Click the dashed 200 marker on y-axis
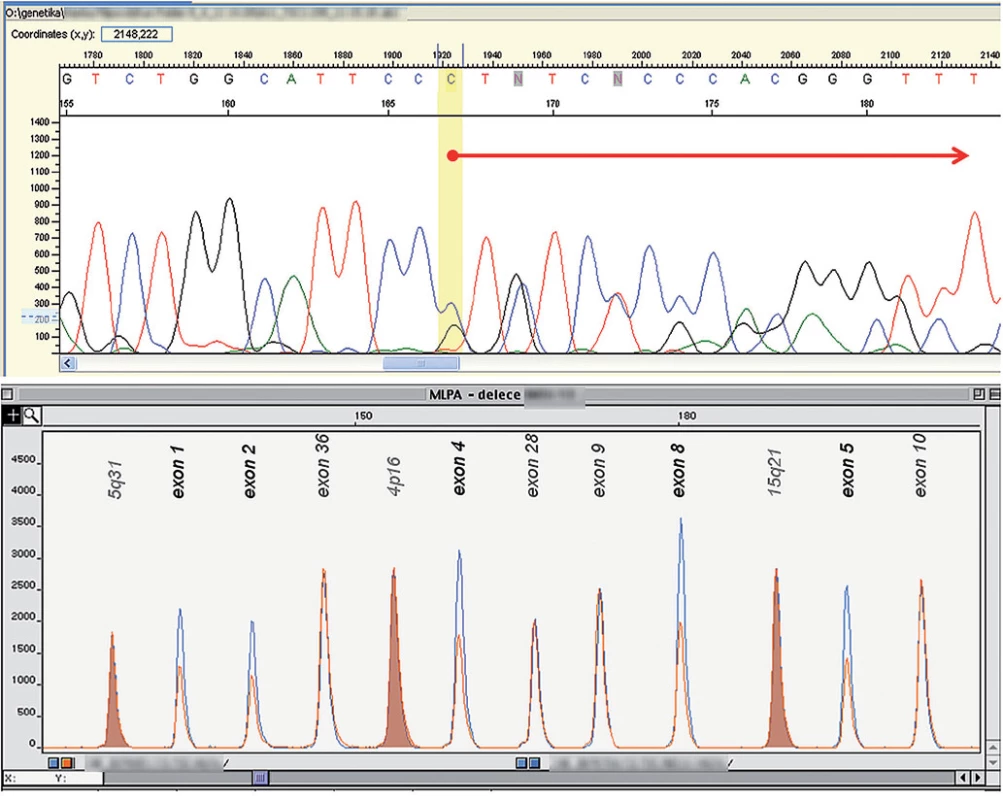This screenshot has width=1003, height=800. [x=40, y=318]
